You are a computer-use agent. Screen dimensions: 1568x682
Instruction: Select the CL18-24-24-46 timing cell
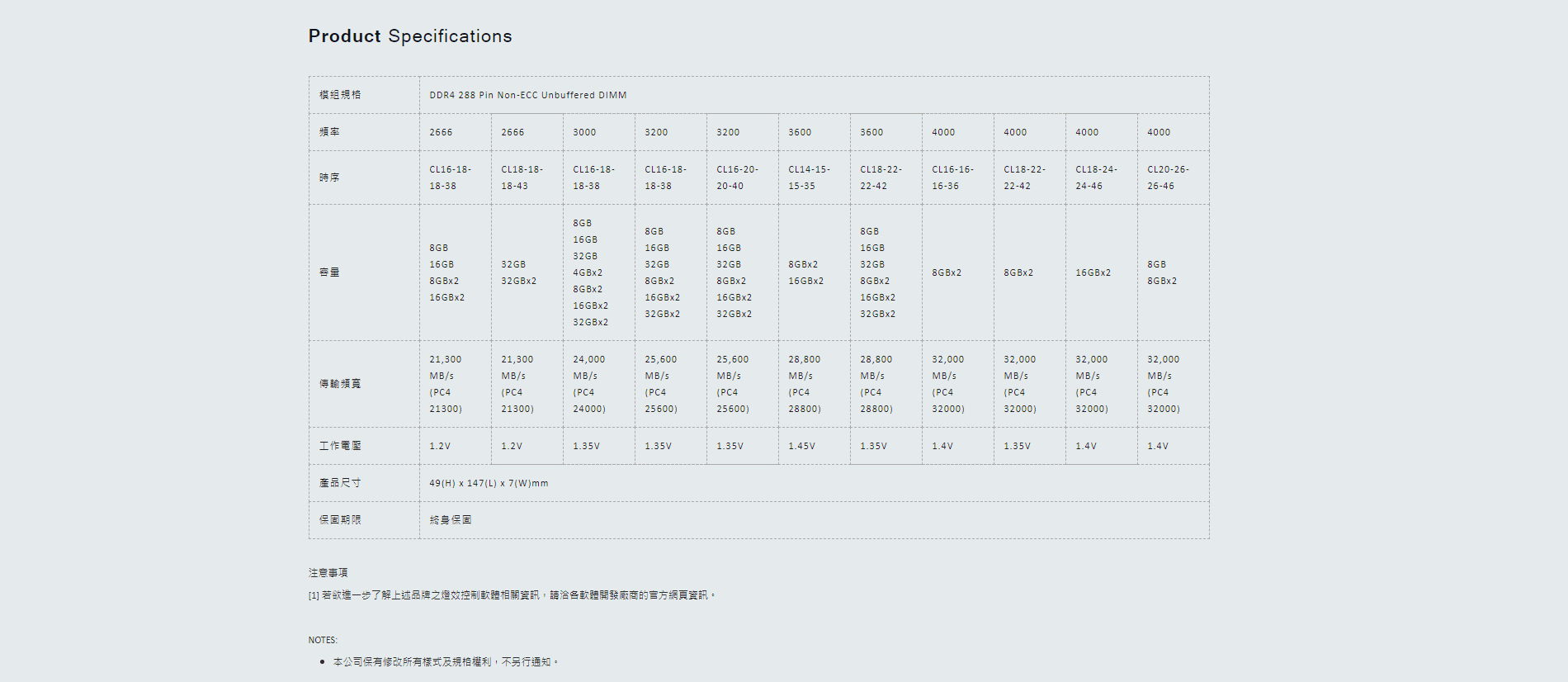[1096, 178]
